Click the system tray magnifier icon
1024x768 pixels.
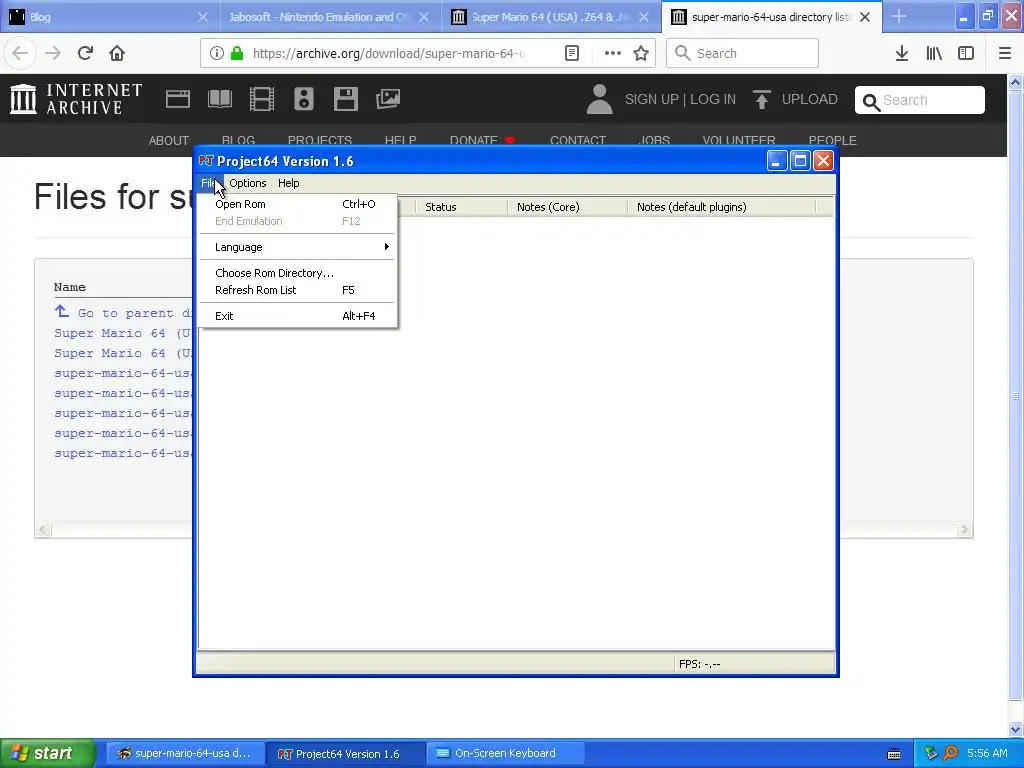(950, 754)
